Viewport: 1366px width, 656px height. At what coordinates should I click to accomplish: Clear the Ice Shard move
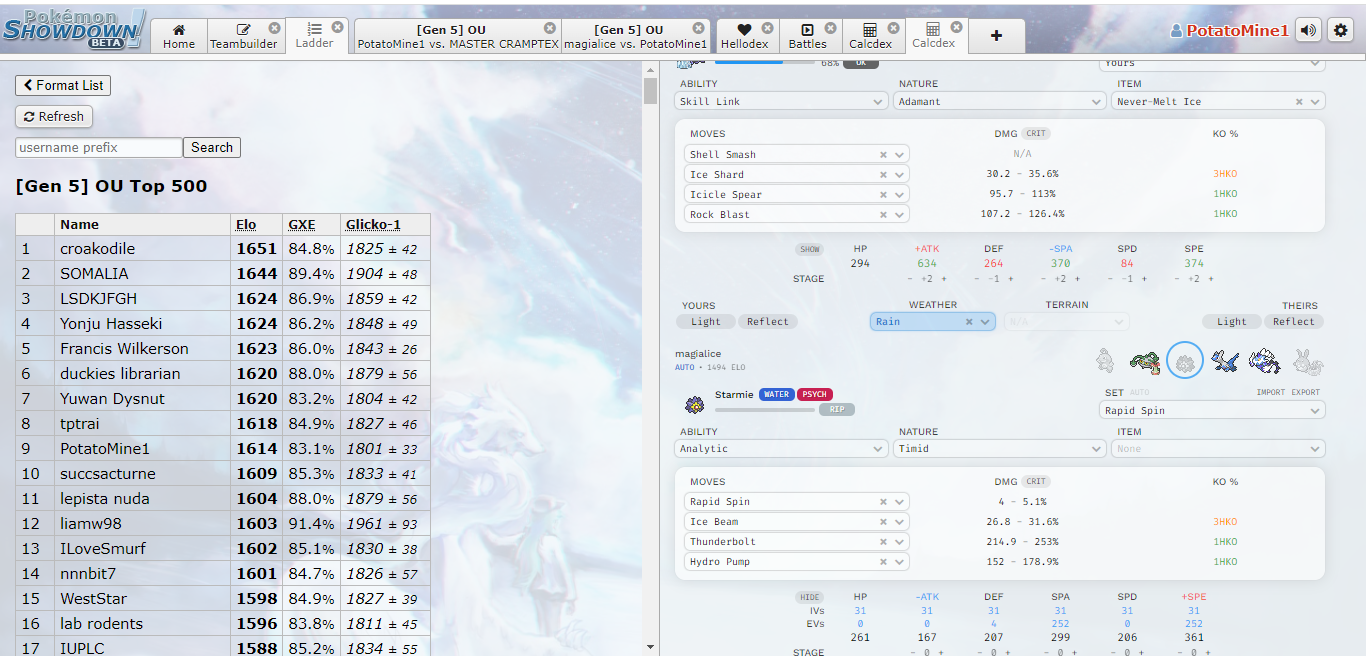[884, 175]
